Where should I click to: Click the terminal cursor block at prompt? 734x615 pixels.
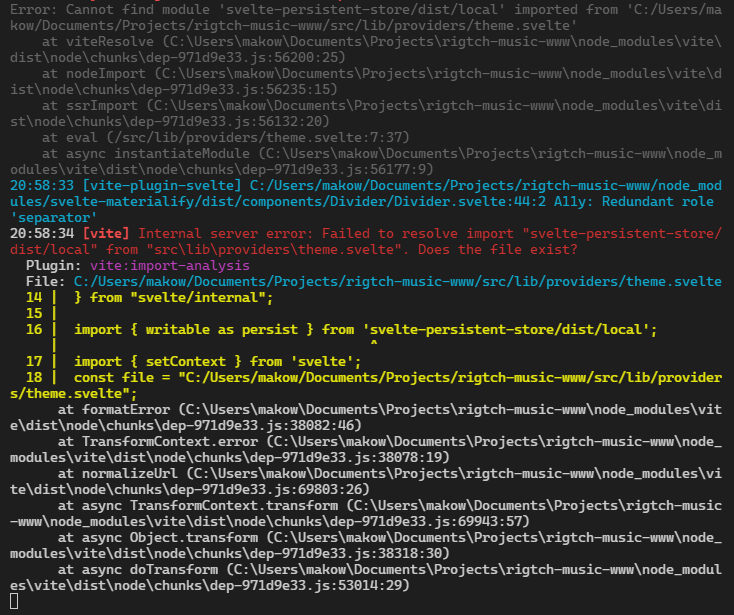click(x=14, y=601)
